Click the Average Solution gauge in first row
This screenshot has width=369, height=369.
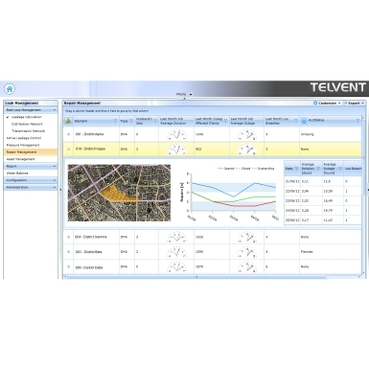tap(177, 134)
